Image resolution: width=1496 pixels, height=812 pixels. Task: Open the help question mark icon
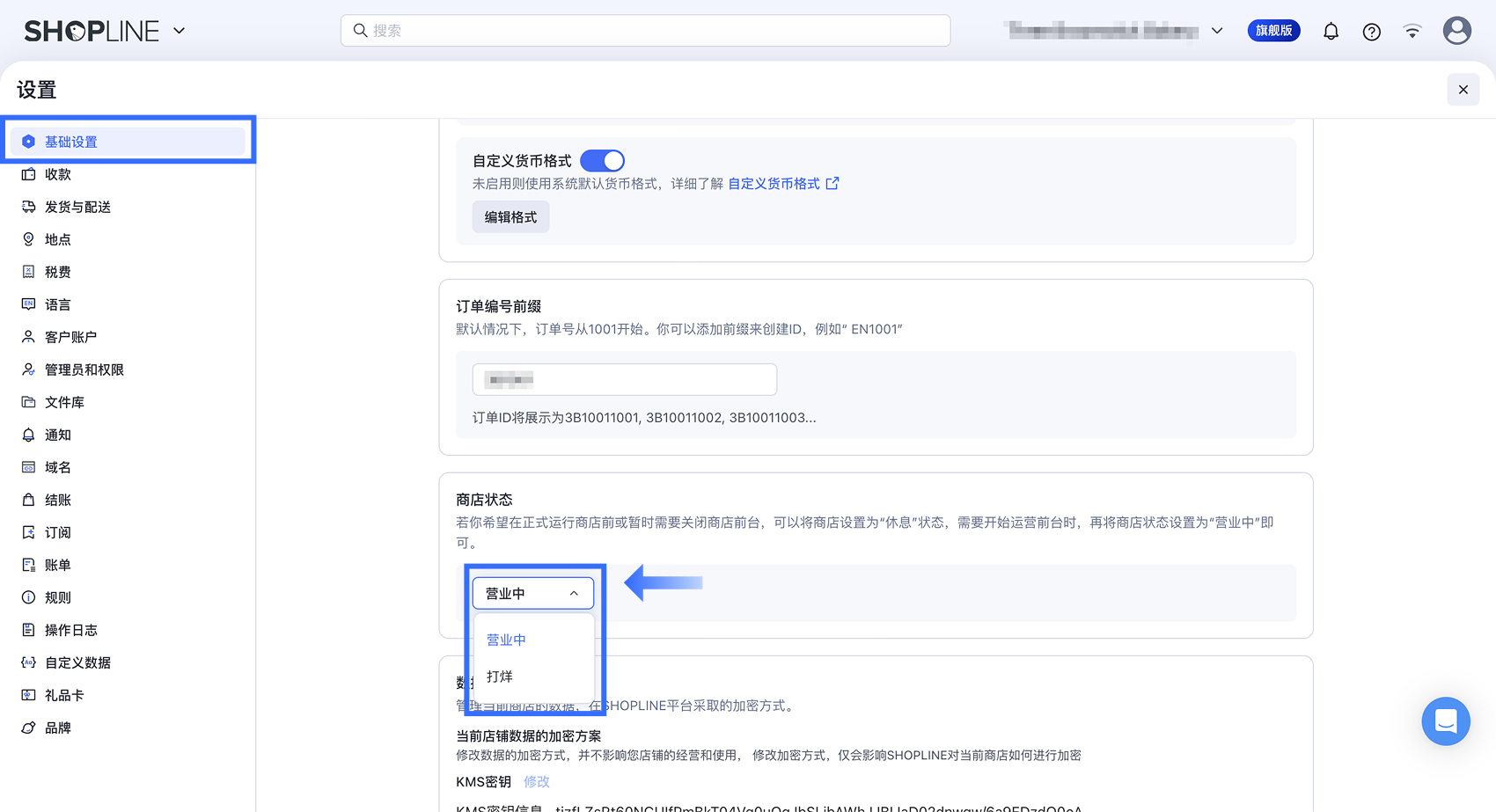click(1371, 32)
